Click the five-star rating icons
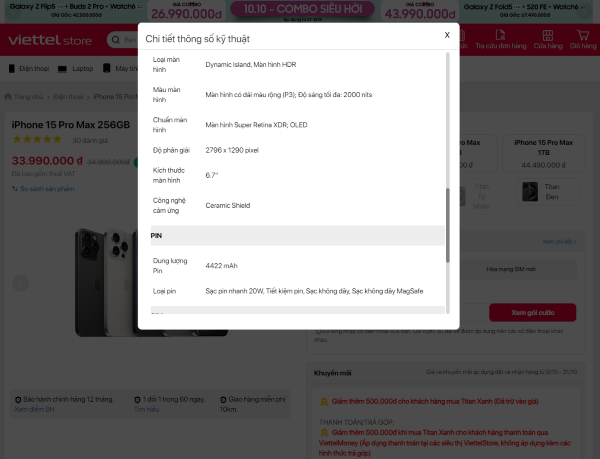 36,140
